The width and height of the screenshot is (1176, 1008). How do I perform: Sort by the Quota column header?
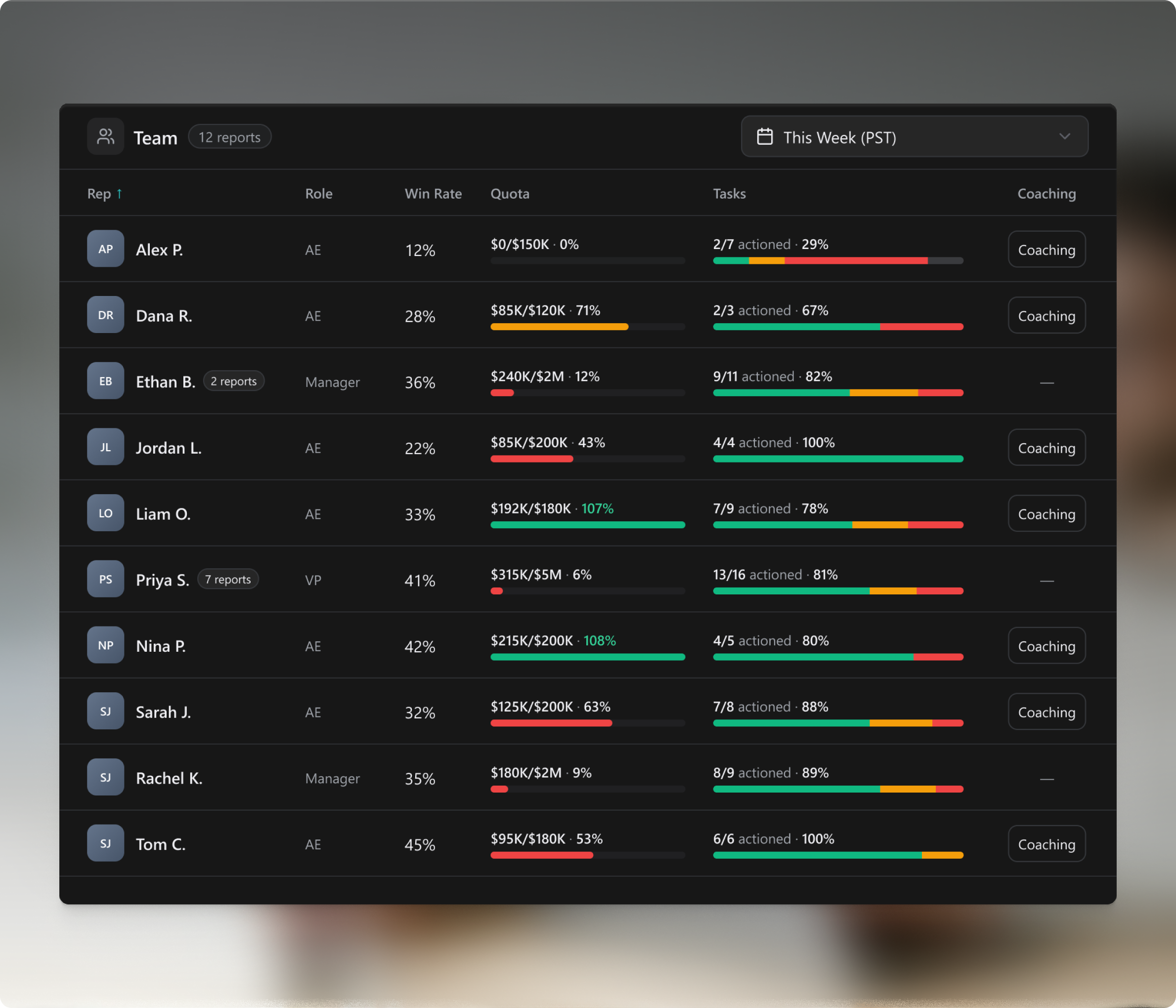[509, 193]
